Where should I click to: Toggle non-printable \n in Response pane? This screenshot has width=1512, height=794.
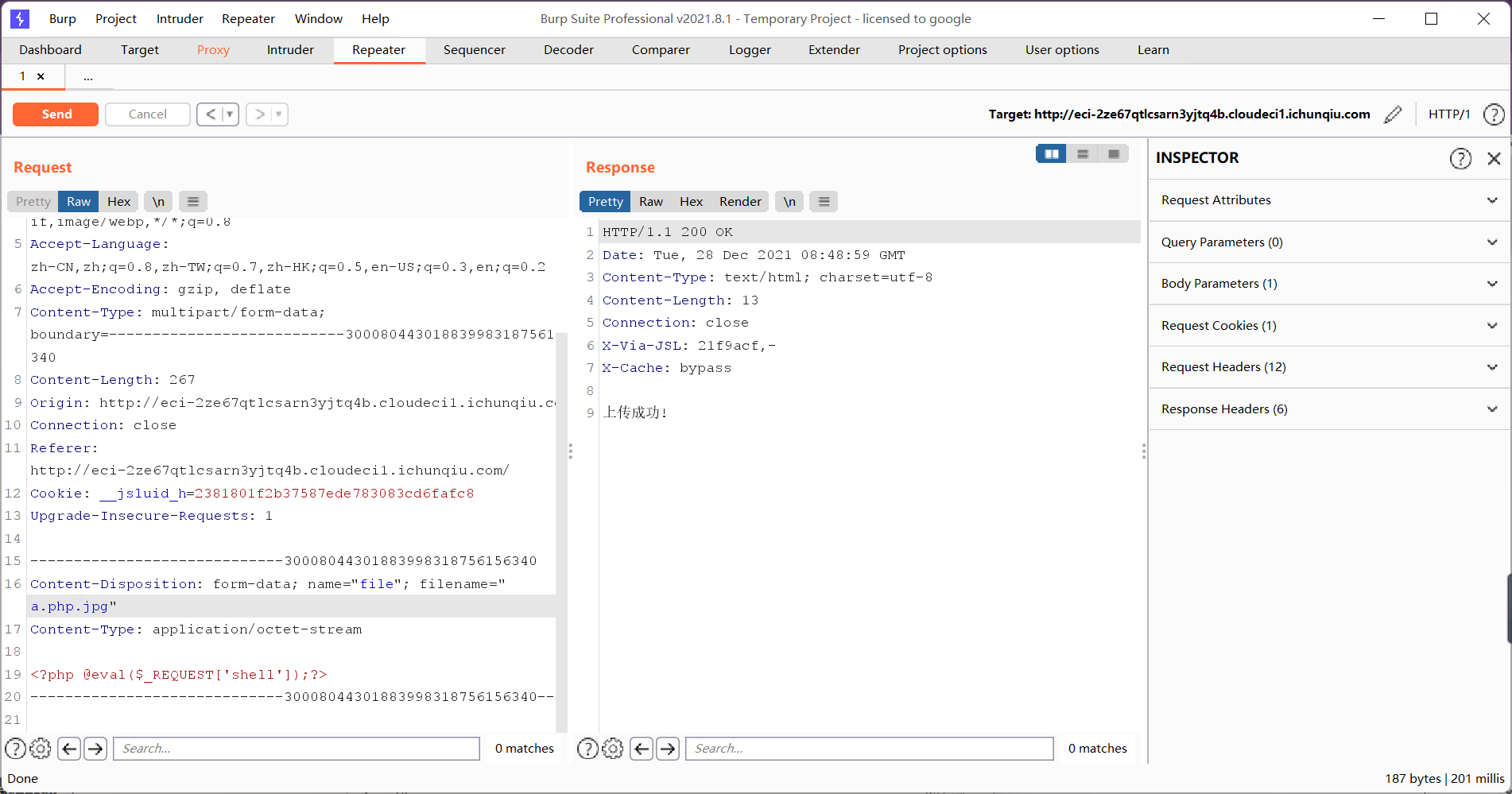pyautogui.click(x=789, y=202)
